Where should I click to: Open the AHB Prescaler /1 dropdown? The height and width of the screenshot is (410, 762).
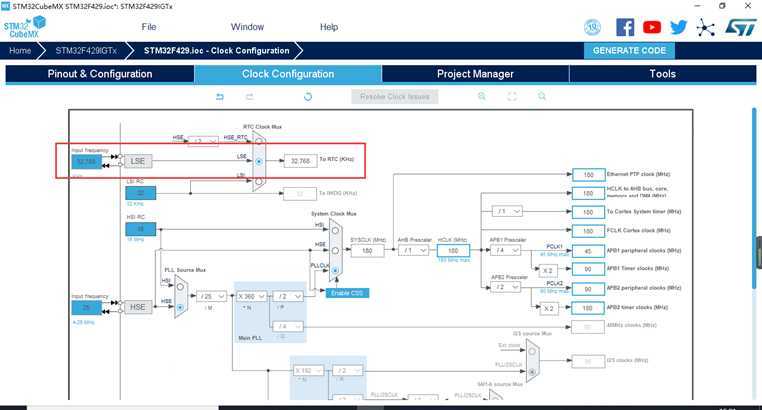click(414, 250)
